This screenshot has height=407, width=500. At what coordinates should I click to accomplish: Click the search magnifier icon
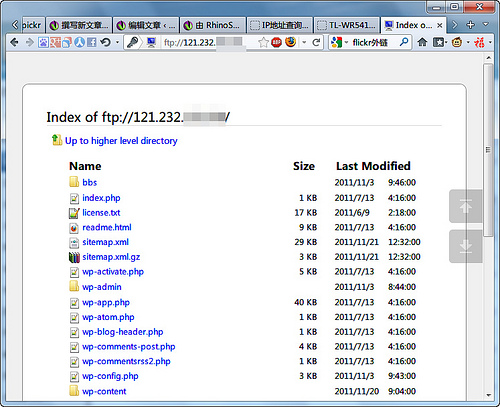(x=404, y=42)
